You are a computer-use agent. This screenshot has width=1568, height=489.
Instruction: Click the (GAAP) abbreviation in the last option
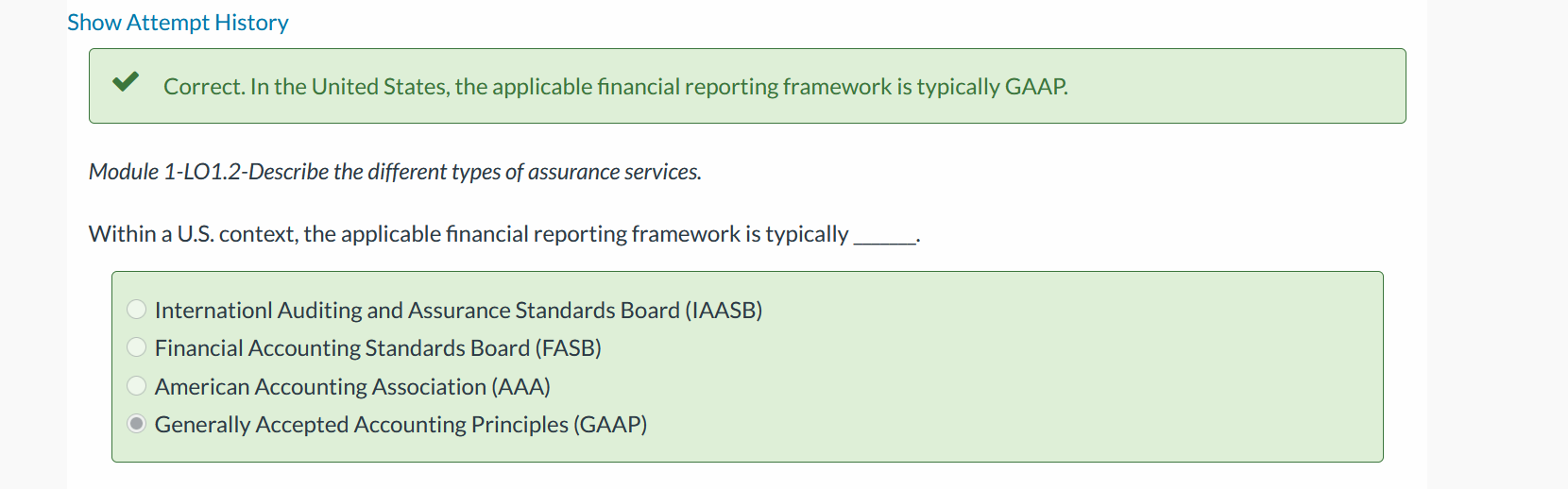click(x=610, y=425)
